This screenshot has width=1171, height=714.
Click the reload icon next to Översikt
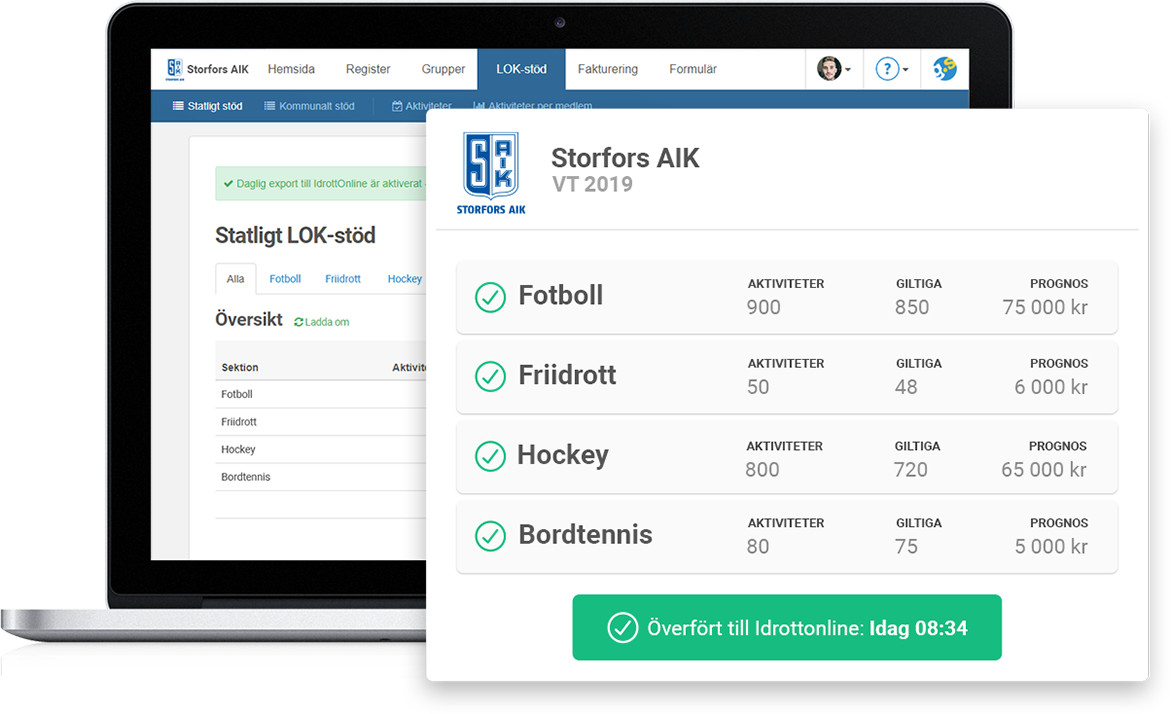[299, 322]
